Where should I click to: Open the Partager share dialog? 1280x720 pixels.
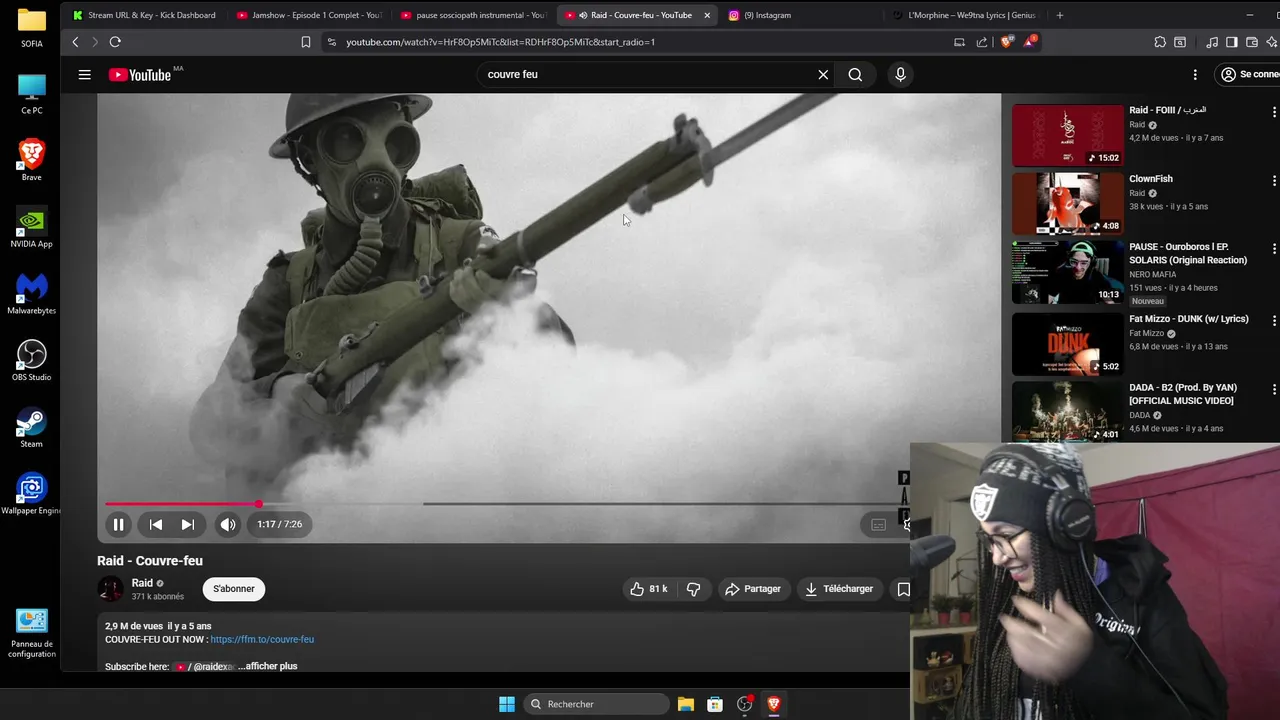753,589
